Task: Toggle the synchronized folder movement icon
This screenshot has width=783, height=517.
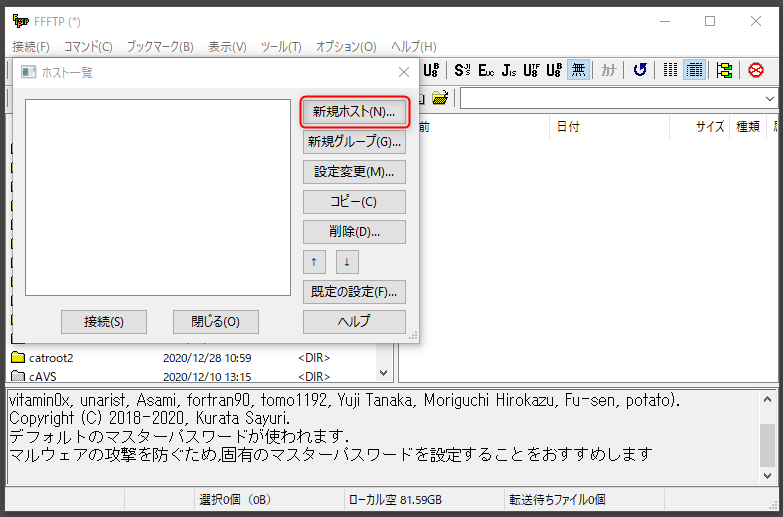Action: pyautogui.click(x=724, y=70)
